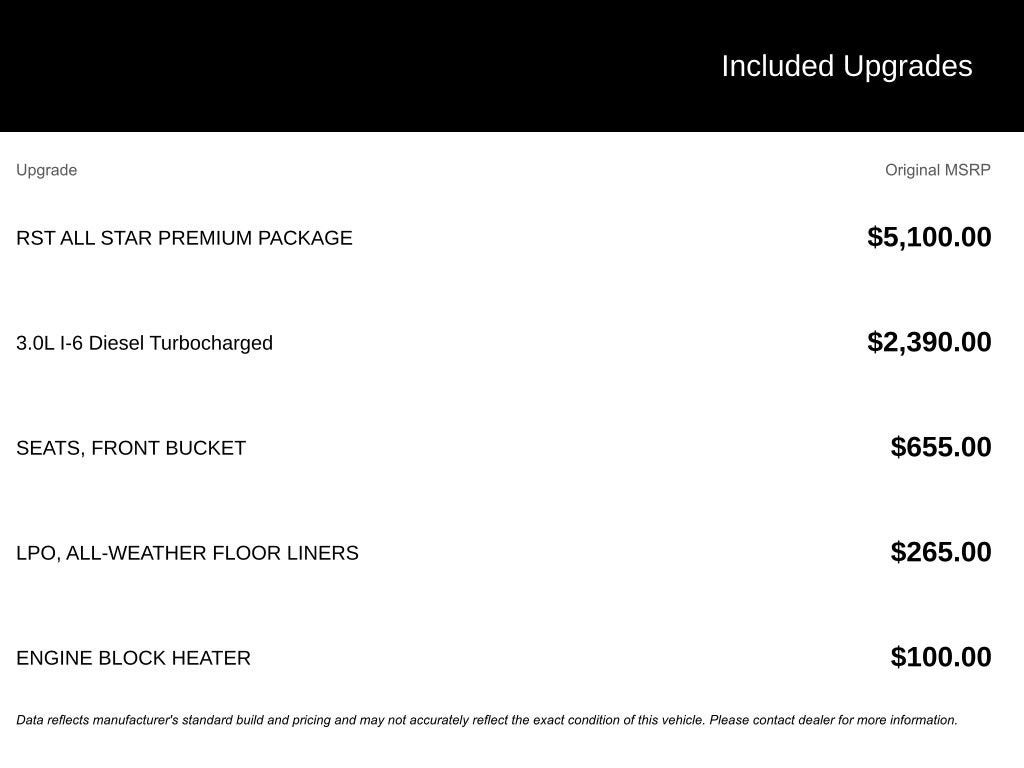The image size is (1024, 768).
Task: Click the manufacturer data disclaimer text
Action: pyautogui.click(x=486, y=720)
